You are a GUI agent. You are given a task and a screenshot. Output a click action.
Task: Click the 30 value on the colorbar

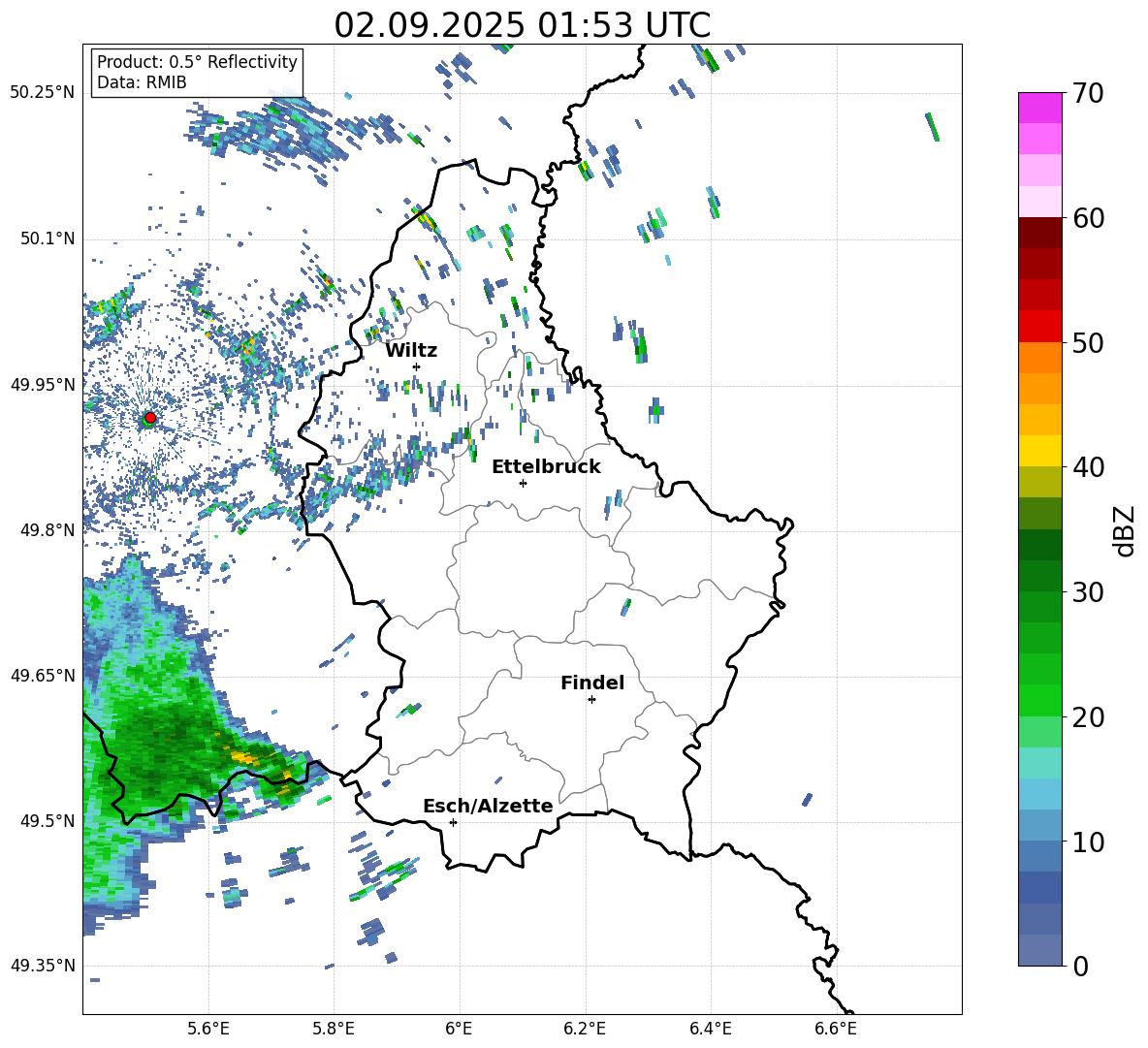(1088, 592)
